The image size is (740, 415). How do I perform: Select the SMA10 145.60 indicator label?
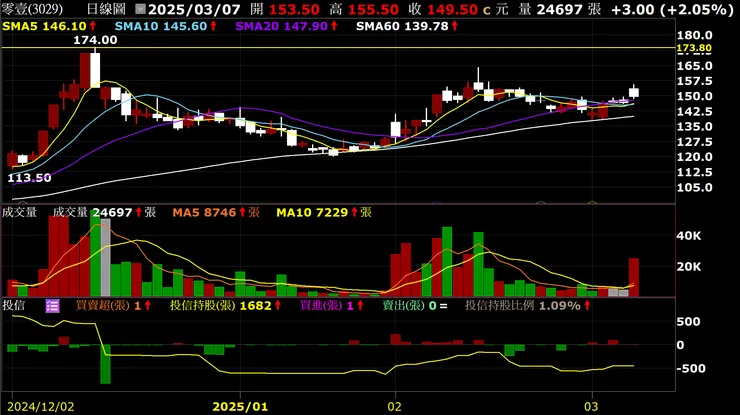(166, 26)
